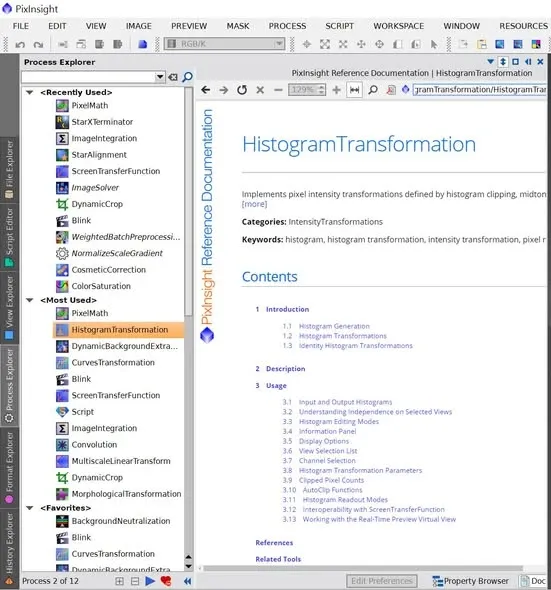
Task: Click the red heart favorites icon
Action: coord(166,581)
